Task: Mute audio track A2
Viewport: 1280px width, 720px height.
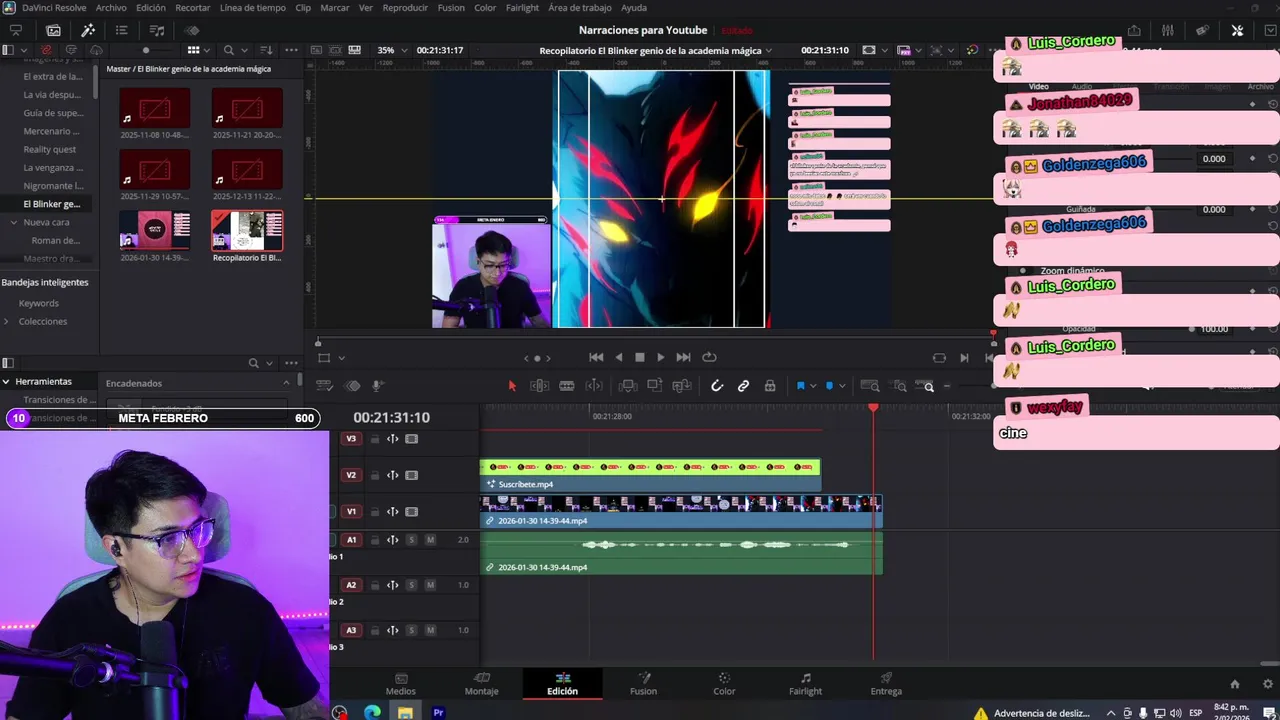Action: pyautogui.click(x=430, y=585)
